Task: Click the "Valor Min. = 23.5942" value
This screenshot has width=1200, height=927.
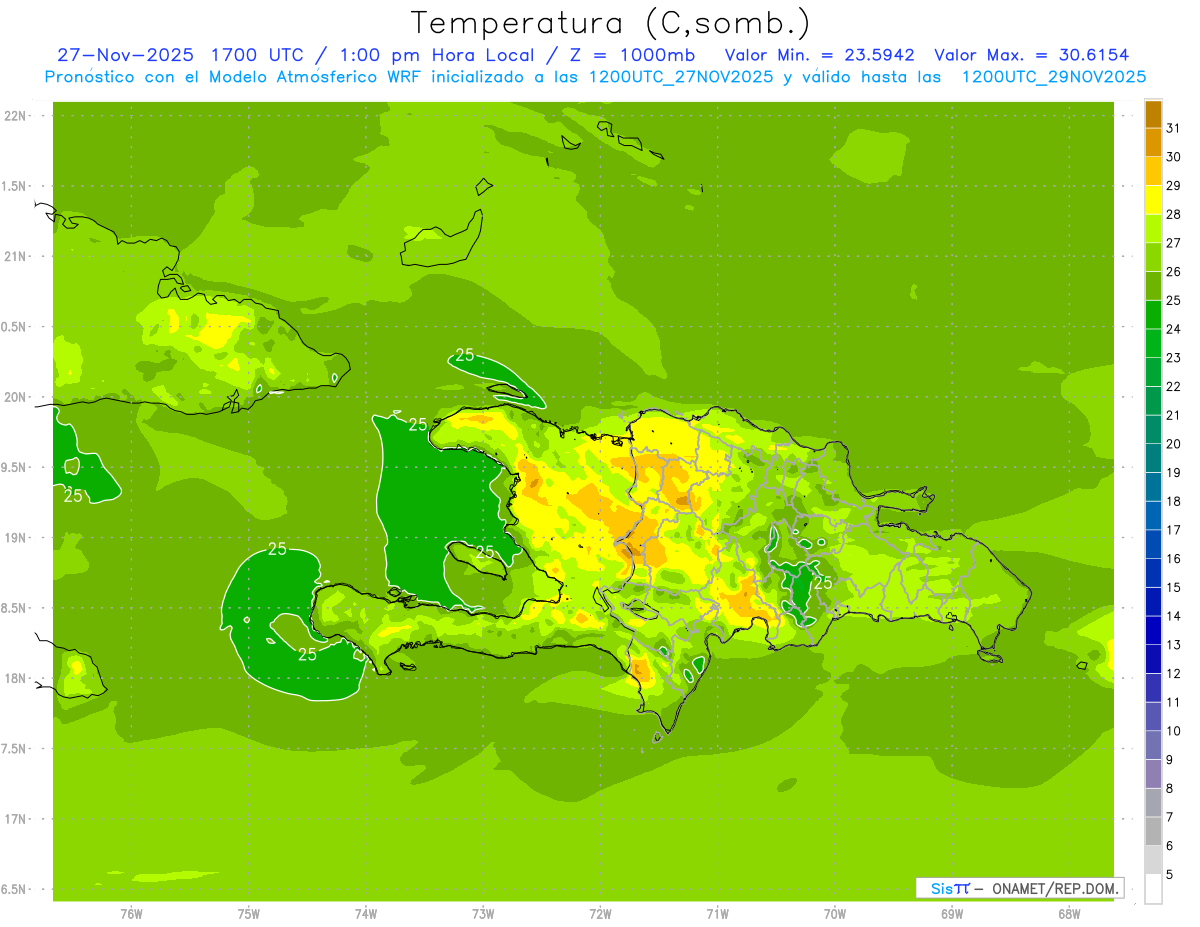Action: tap(820, 55)
